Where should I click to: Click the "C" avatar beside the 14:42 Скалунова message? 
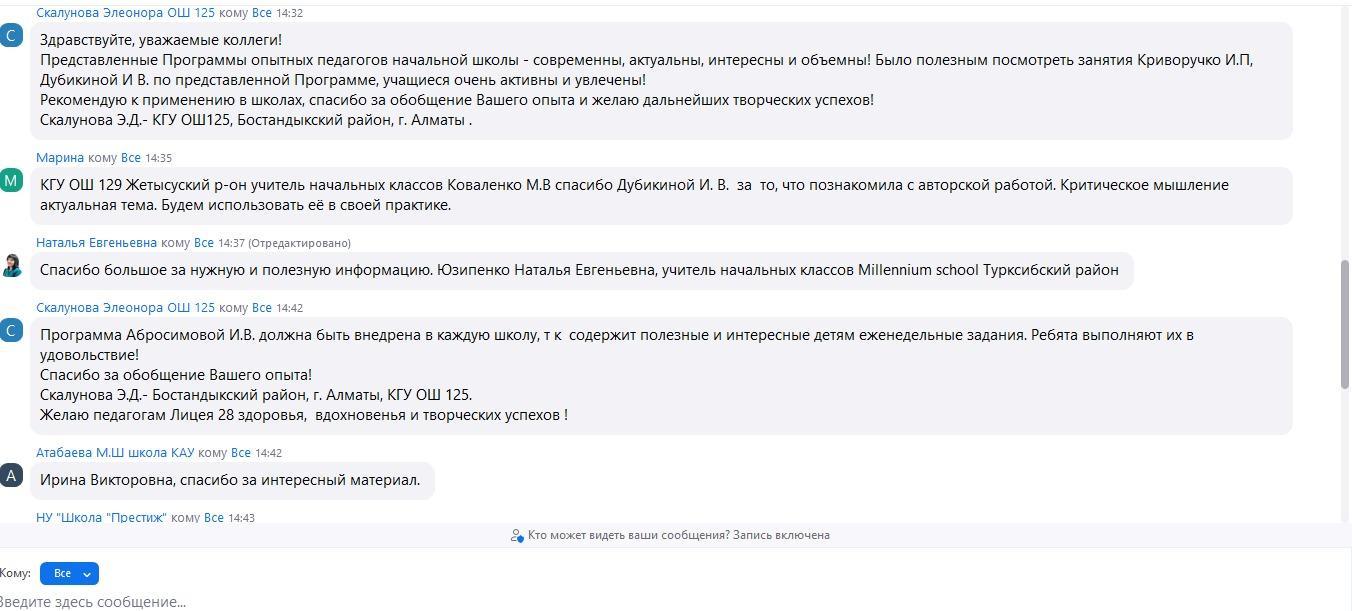click(x=11, y=330)
